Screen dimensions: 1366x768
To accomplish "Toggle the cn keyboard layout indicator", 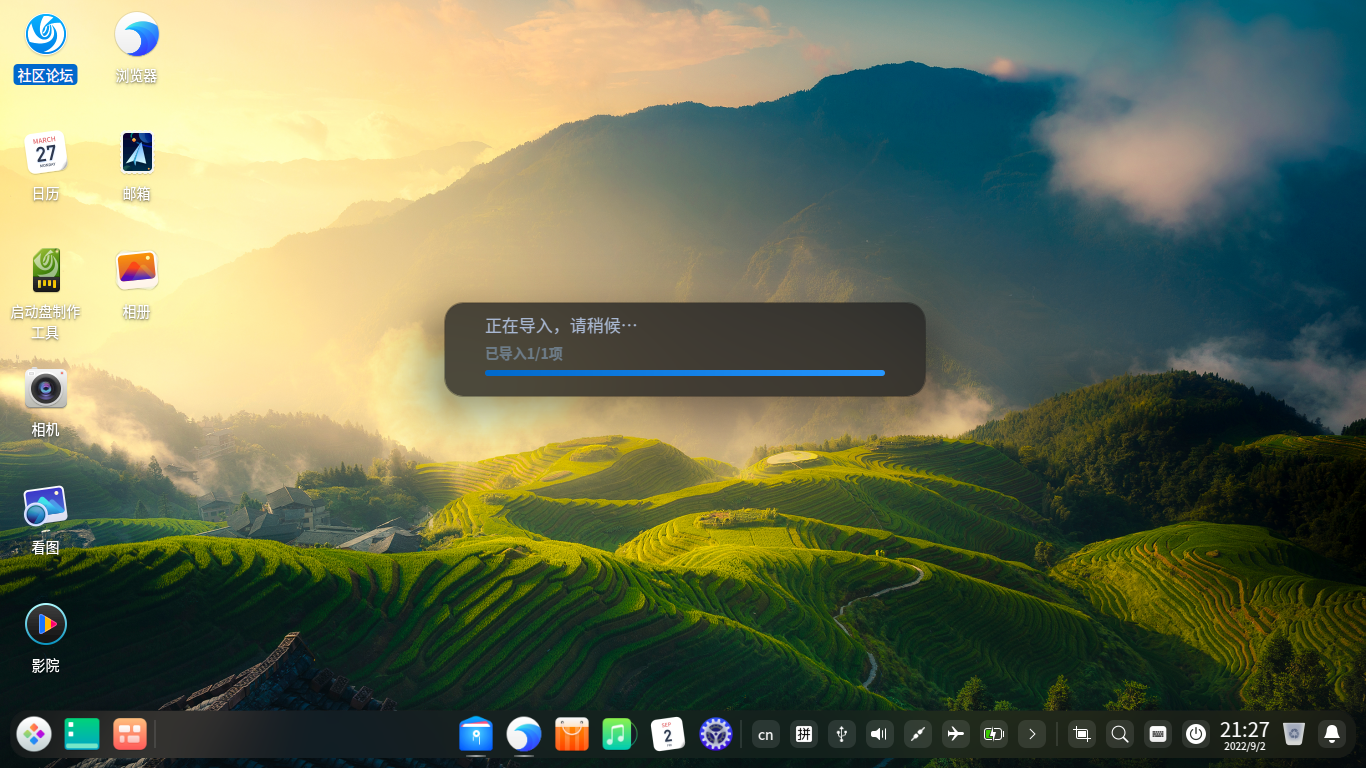I will [765, 734].
